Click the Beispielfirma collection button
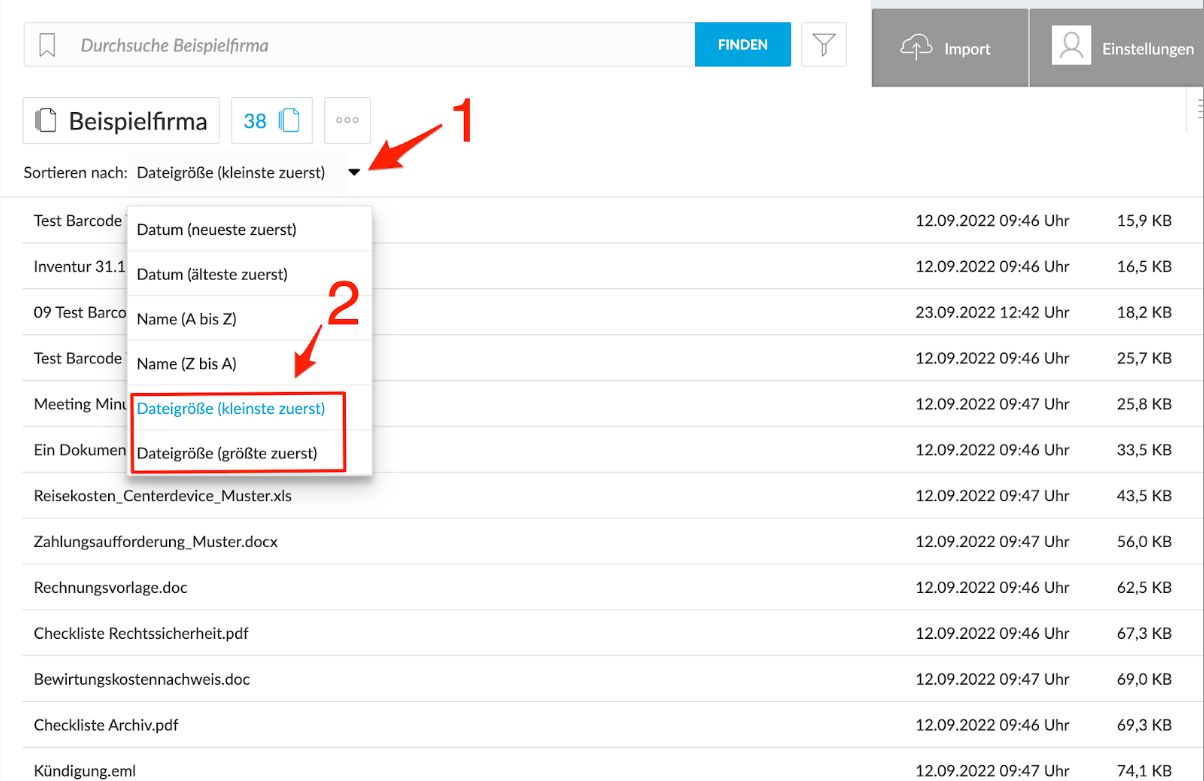 coord(121,121)
